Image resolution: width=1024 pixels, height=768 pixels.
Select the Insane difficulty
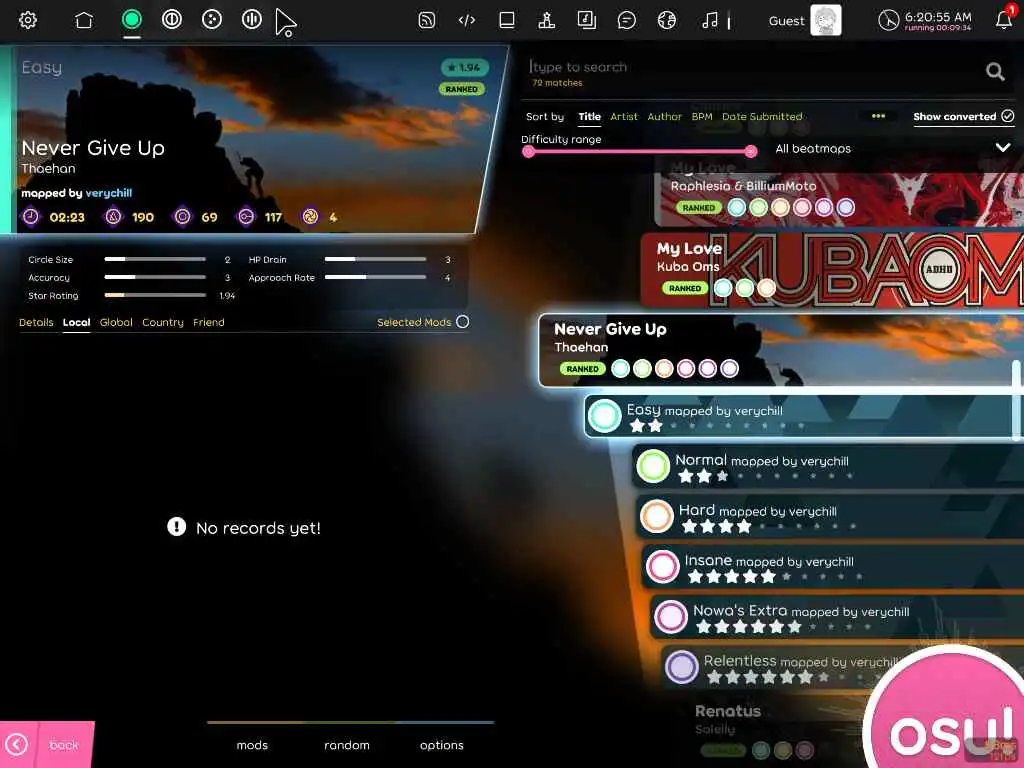click(x=834, y=566)
